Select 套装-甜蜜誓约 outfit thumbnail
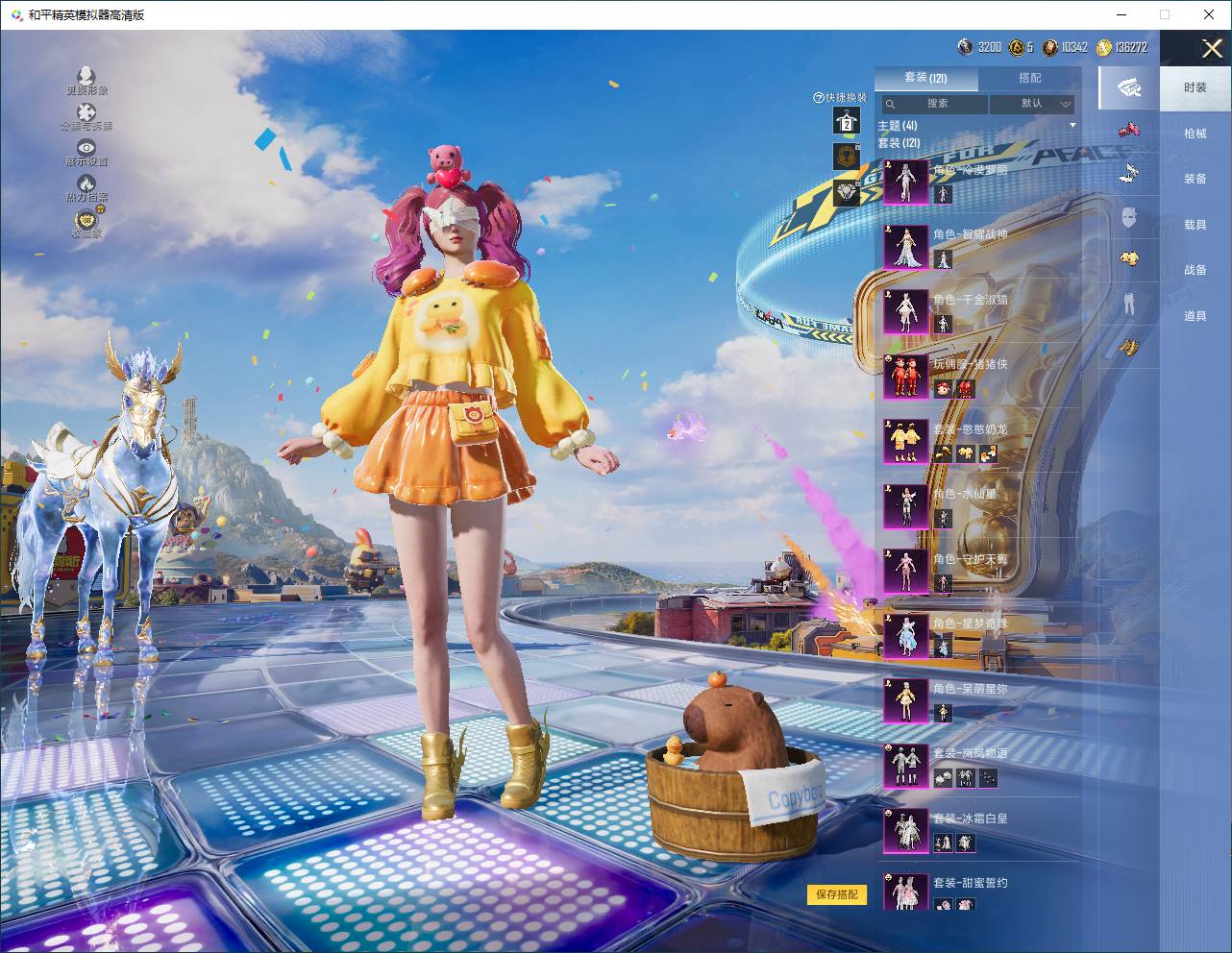The height and width of the screenshot is (953, 1232). coord(905,892)
